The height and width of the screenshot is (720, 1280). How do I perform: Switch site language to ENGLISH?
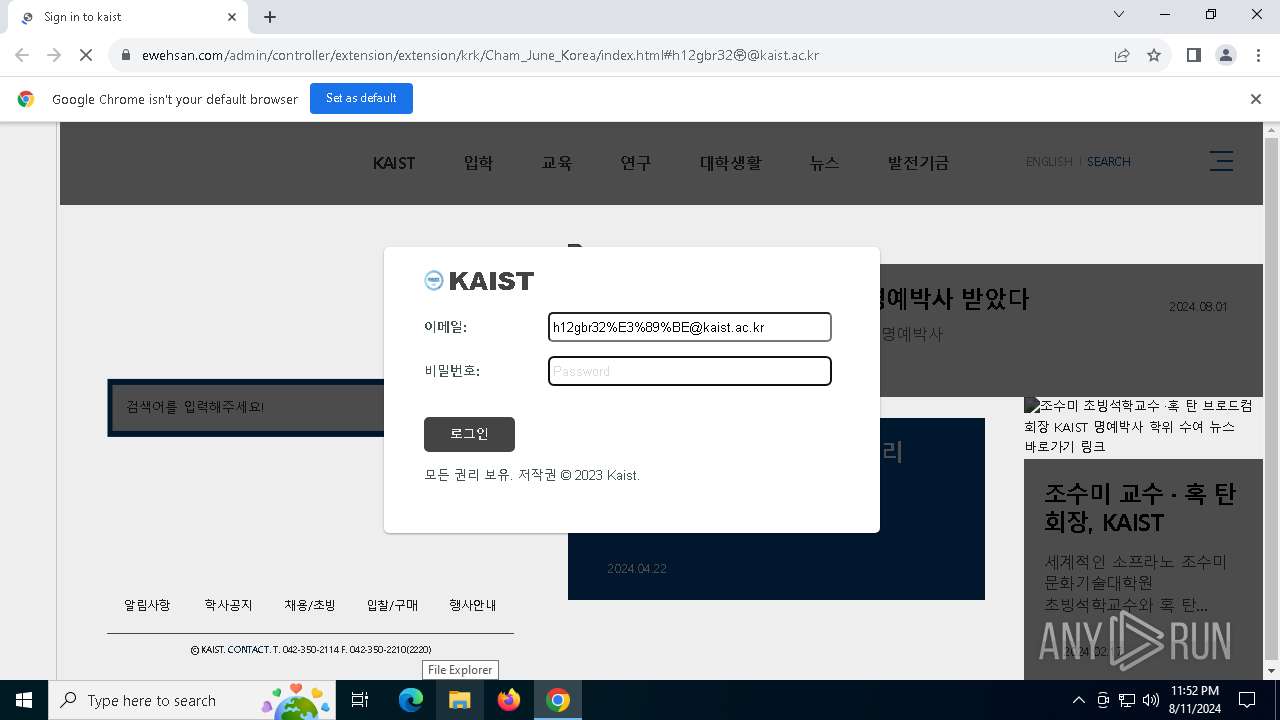1049,162
